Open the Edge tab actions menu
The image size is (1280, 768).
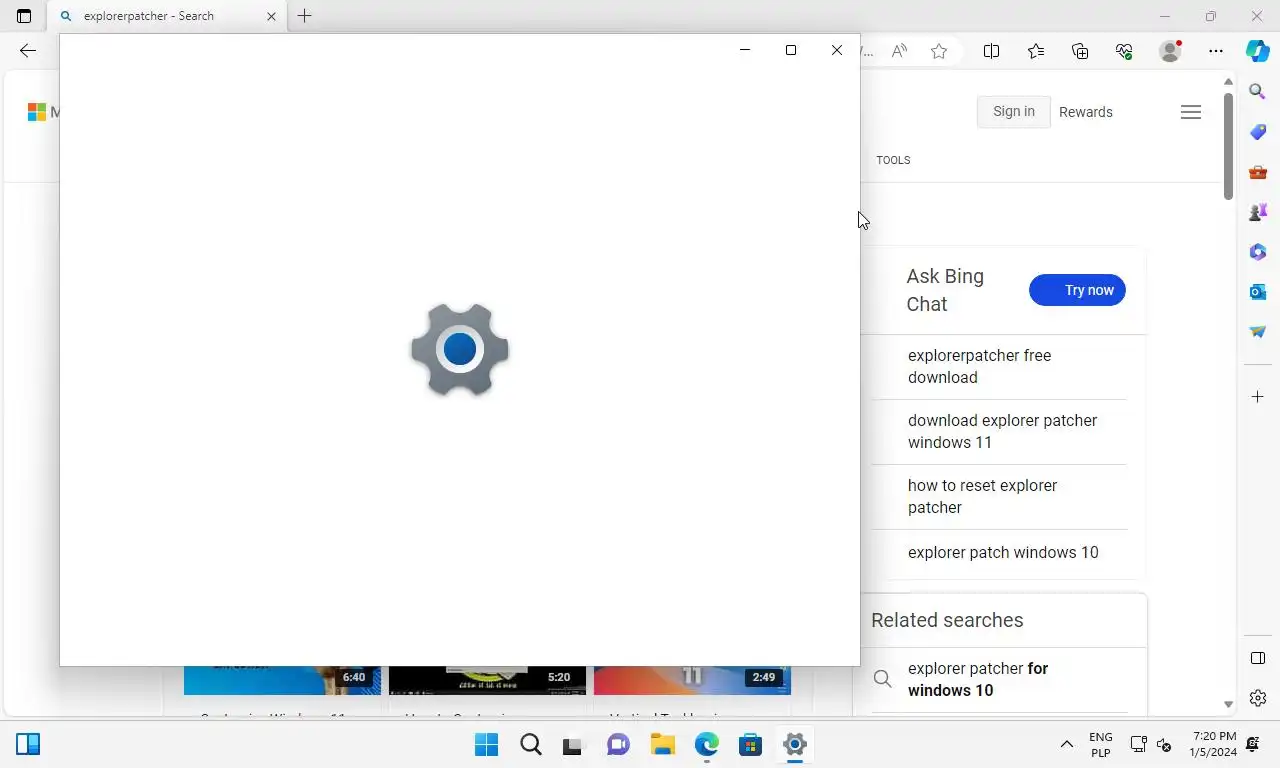coord(24,16)
